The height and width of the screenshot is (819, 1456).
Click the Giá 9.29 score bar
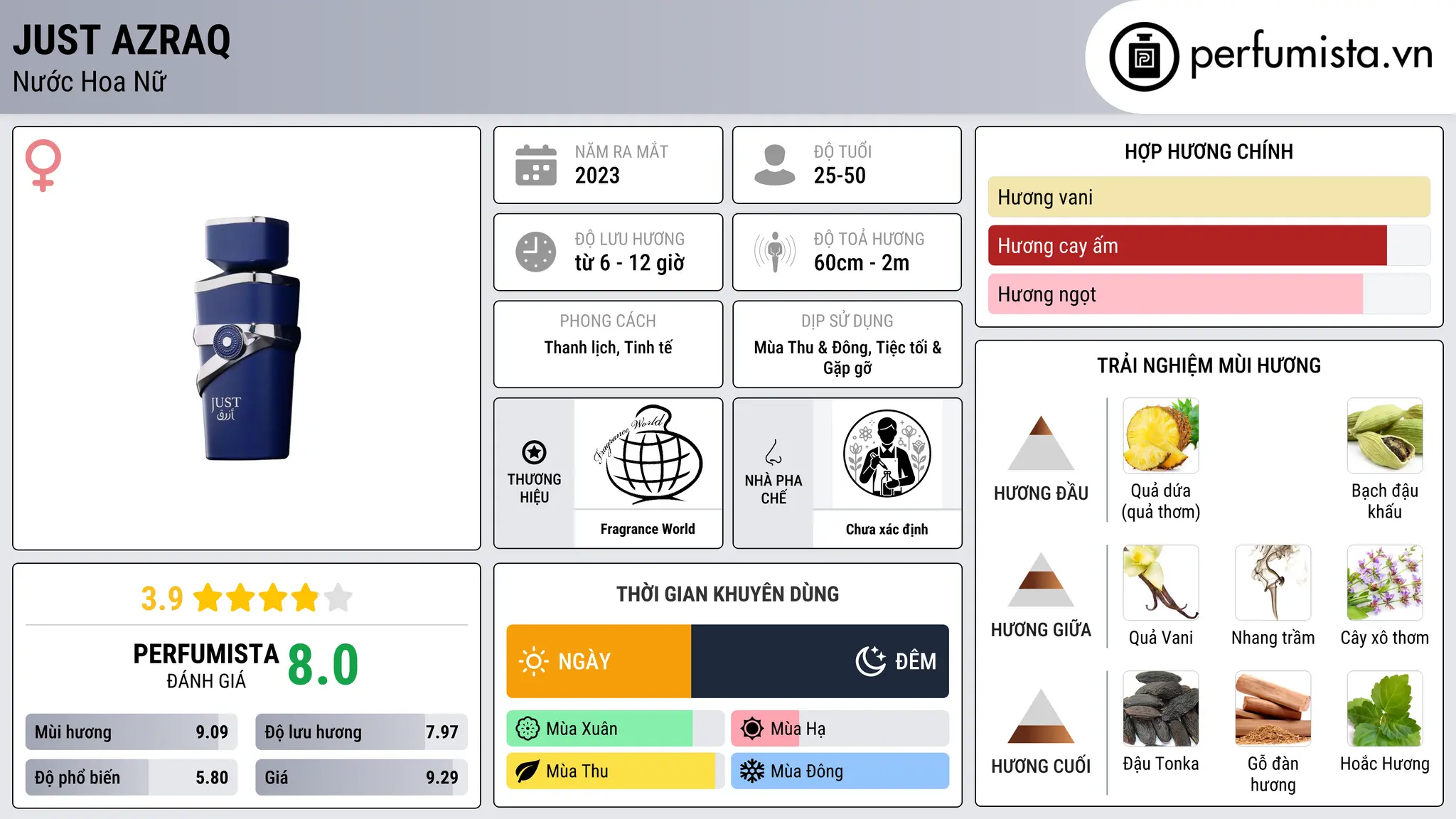361,778
